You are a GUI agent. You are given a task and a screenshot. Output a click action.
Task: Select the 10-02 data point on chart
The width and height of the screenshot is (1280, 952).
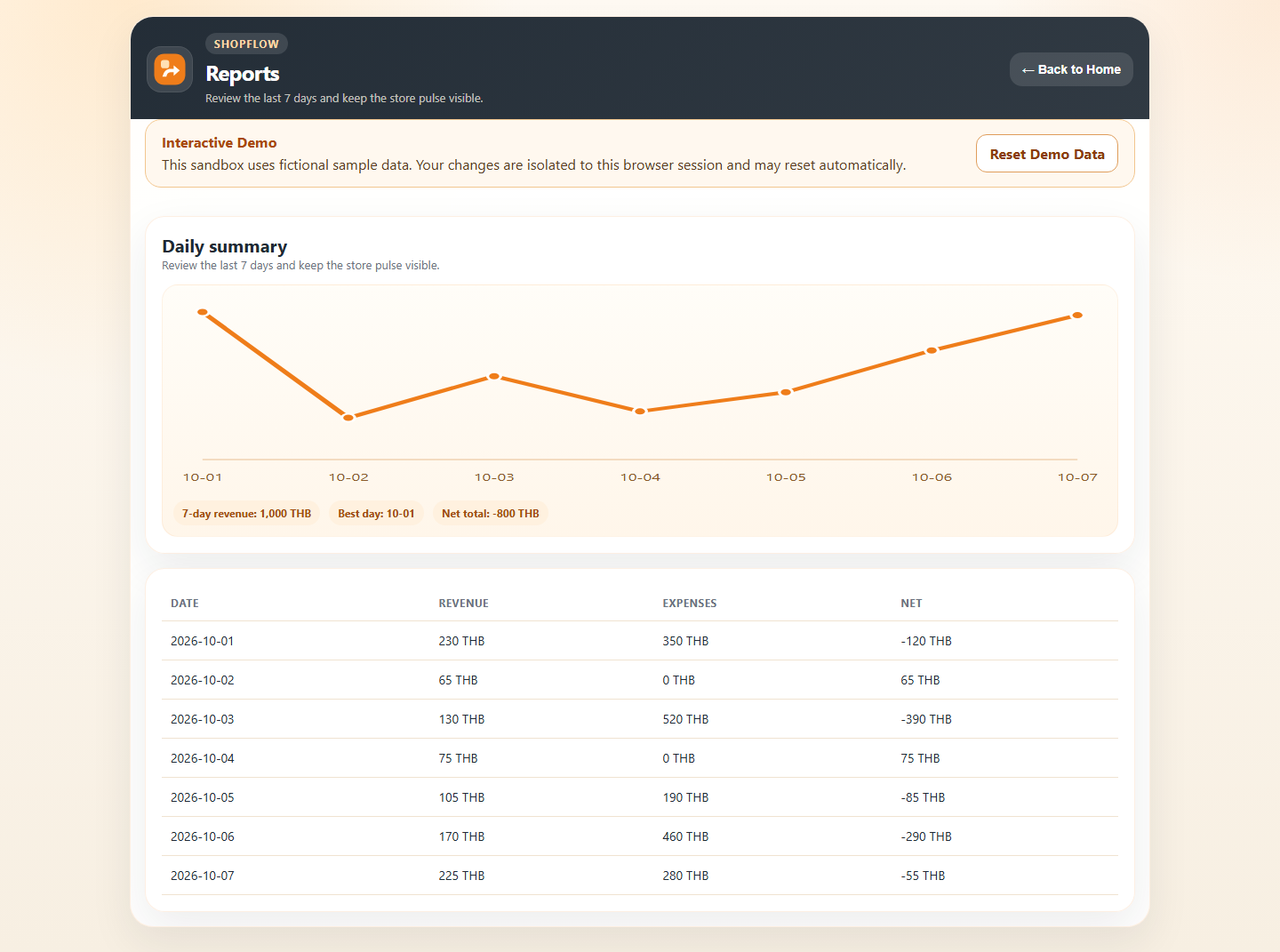348,417
